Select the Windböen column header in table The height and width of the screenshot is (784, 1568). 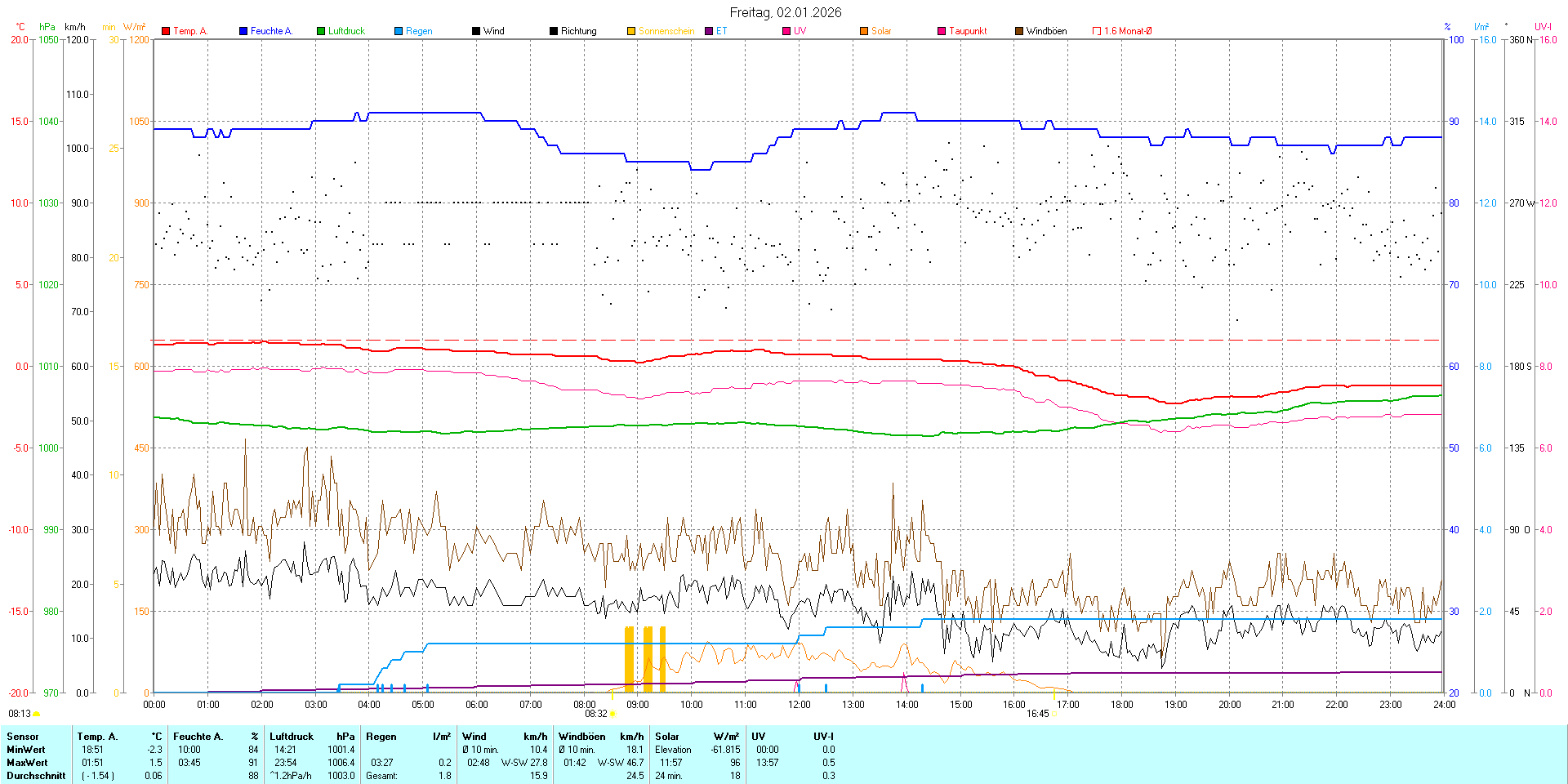pos(582,737)
